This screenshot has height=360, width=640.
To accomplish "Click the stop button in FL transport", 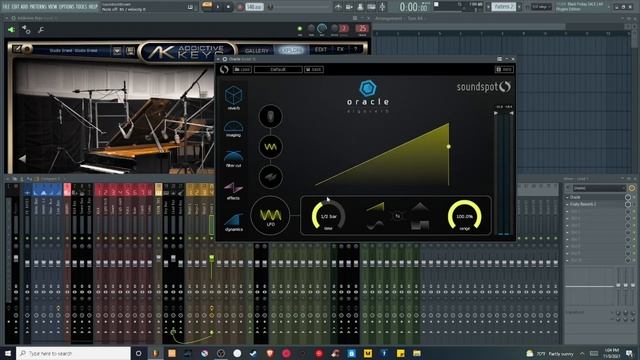I will 228,7.
